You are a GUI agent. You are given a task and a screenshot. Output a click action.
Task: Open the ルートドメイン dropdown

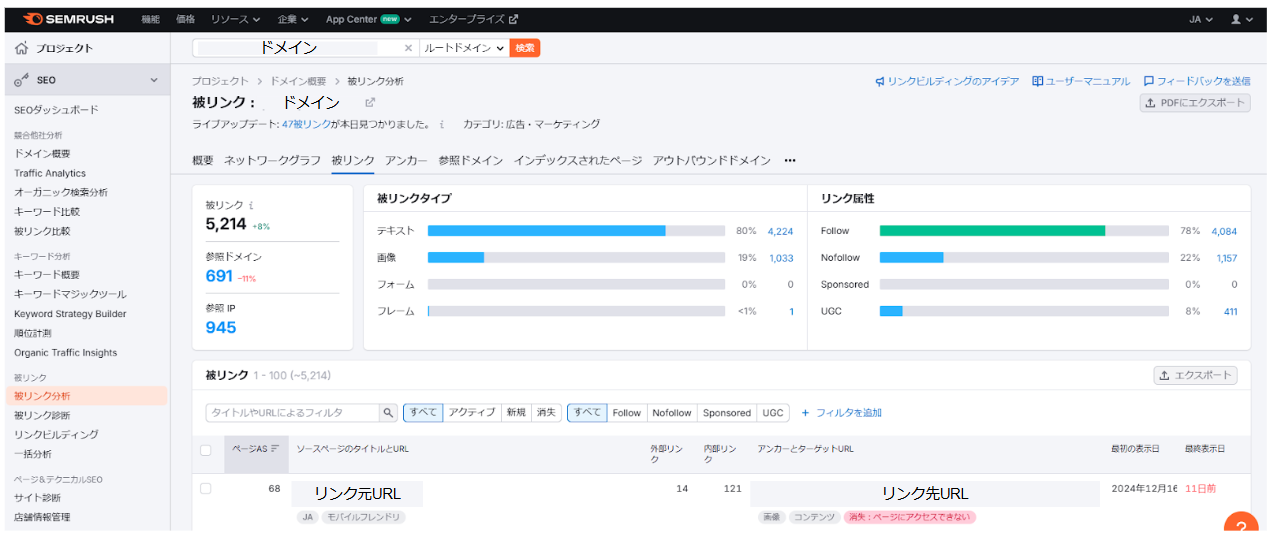464,48
